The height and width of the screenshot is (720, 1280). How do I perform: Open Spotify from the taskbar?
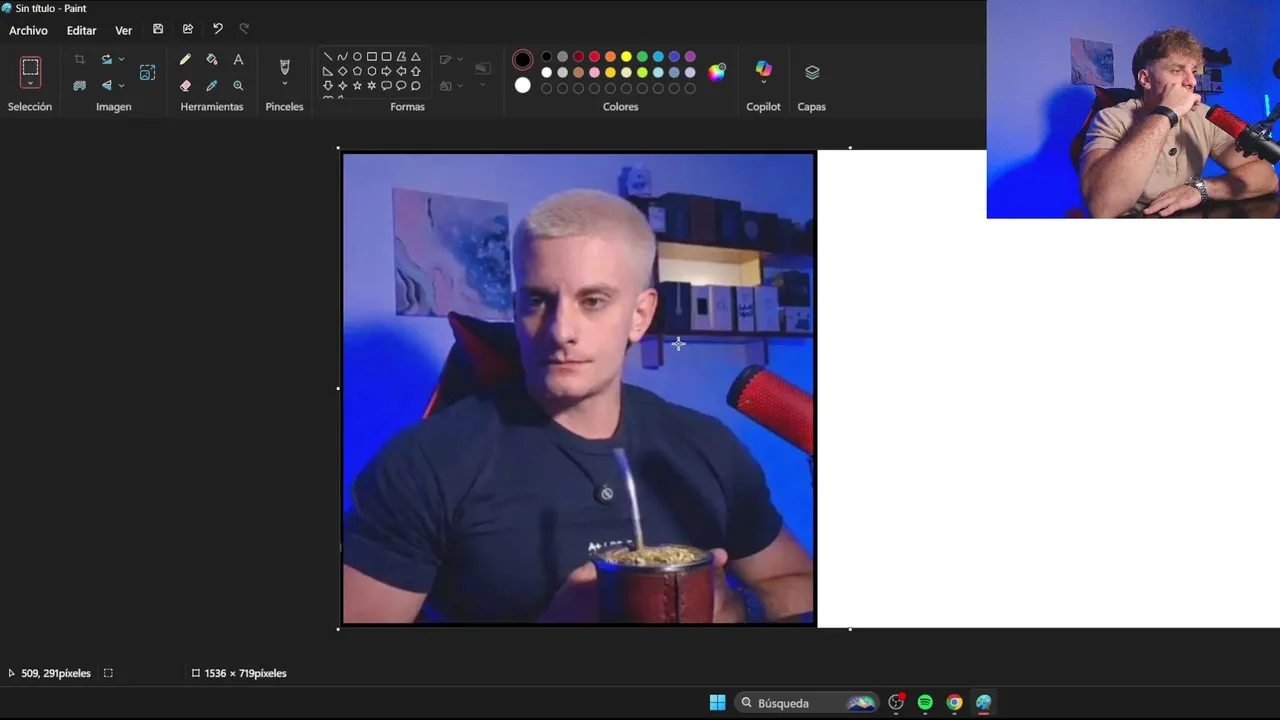click(925, 703)
